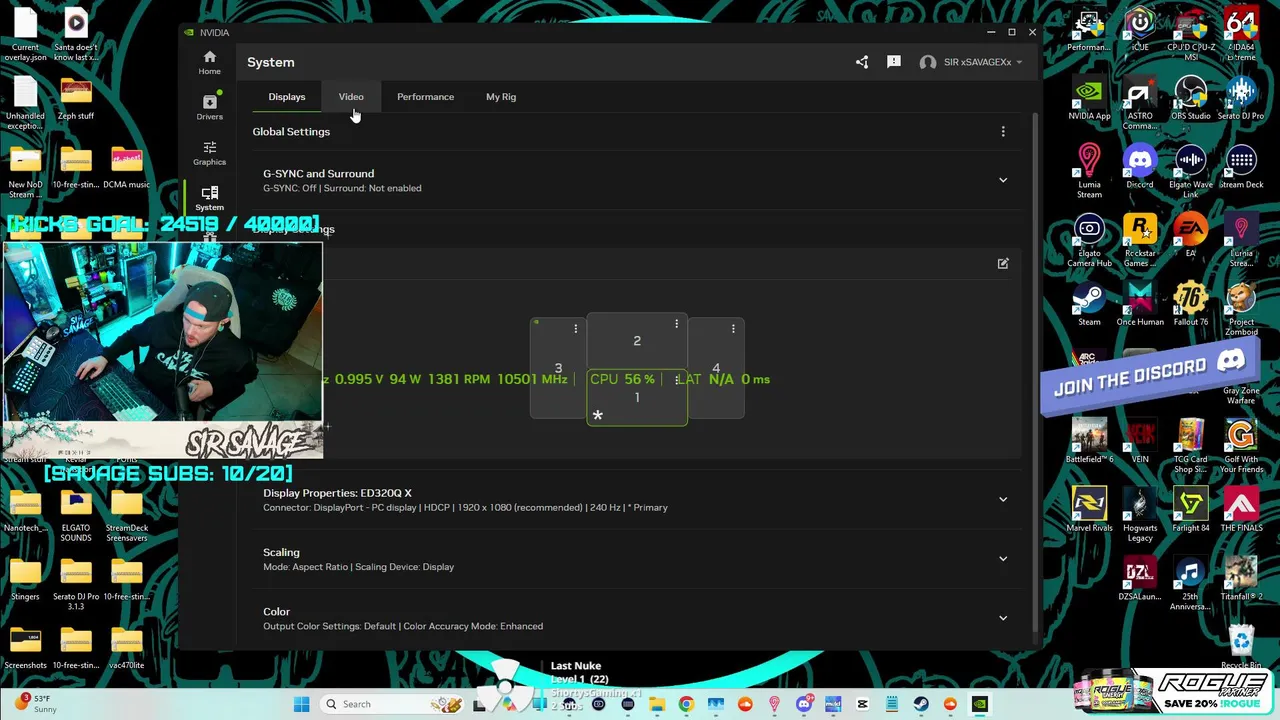Open Steam desktop shortcut
Image resolution: width=1280 pixels, height=720 pixels.
tap(1089, 305)
